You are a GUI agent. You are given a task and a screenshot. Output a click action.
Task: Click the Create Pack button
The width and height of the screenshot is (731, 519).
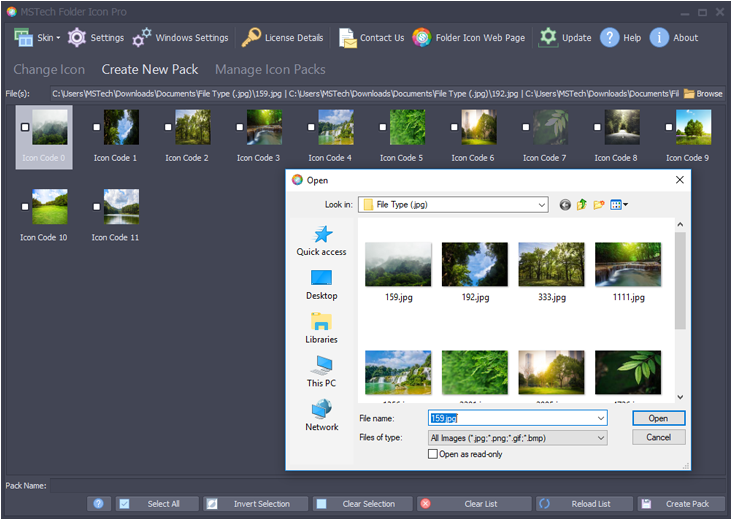point(680,504)
